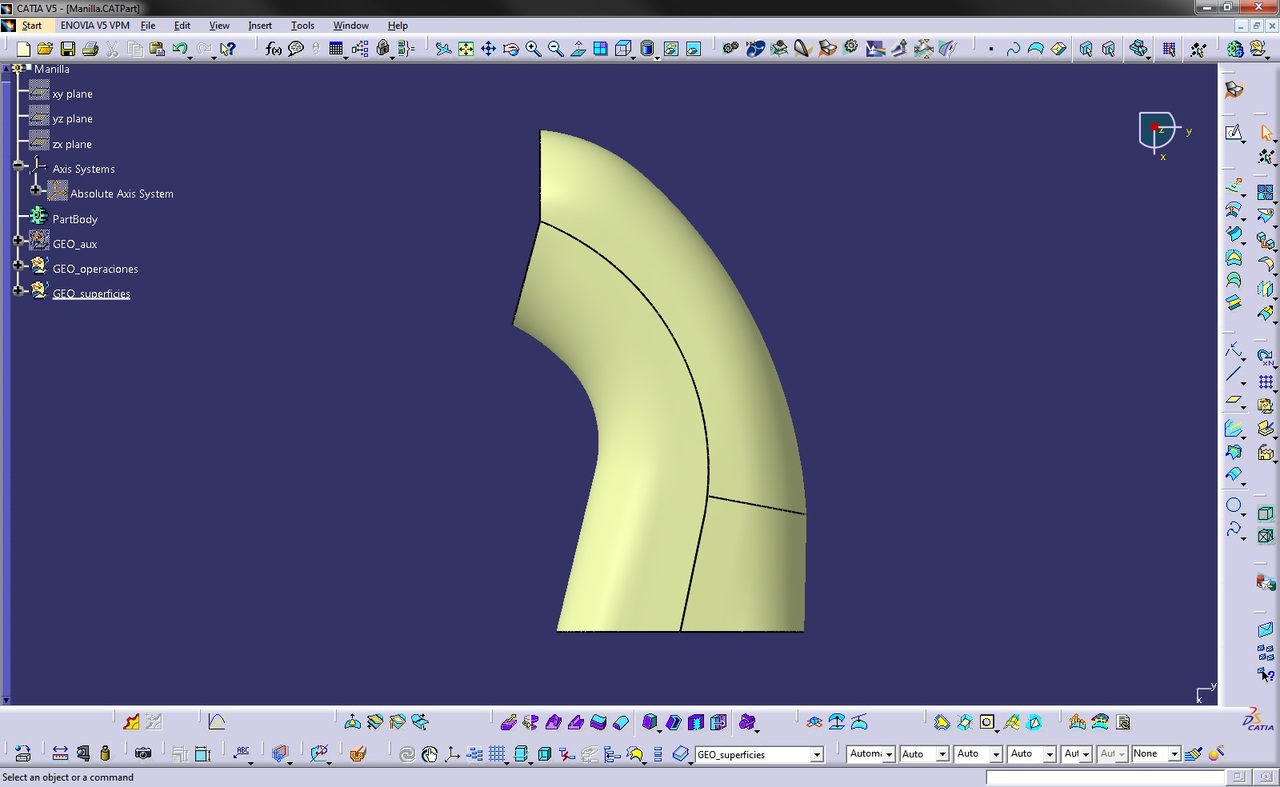Select the Pan tool

488,48
